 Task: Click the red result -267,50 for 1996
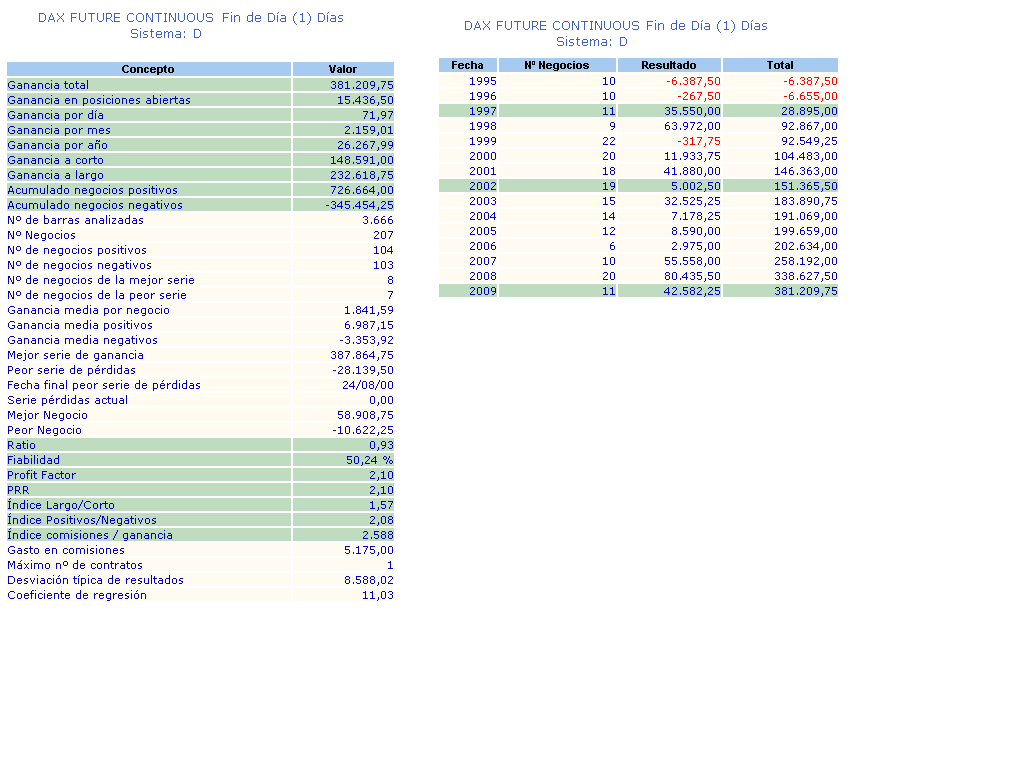click(699, 96)
